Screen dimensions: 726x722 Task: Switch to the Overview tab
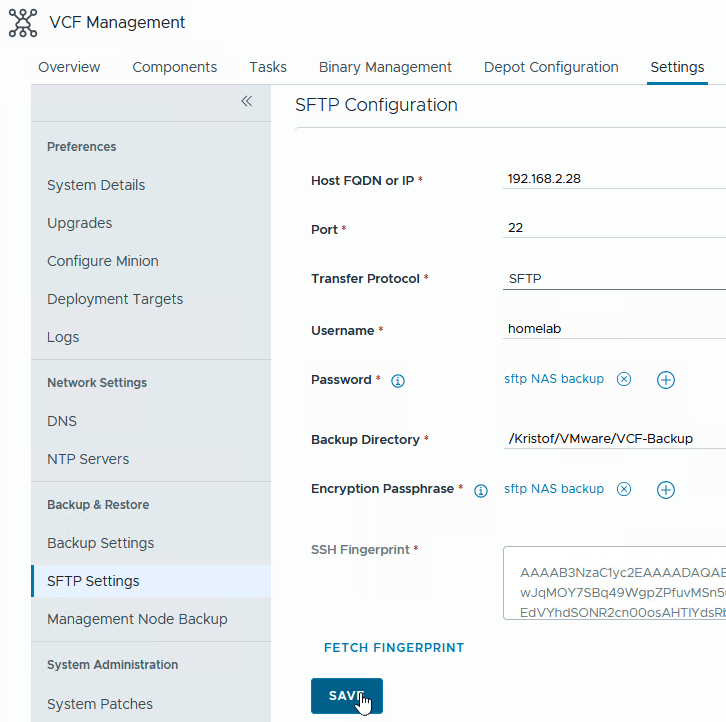coord(69,67)
